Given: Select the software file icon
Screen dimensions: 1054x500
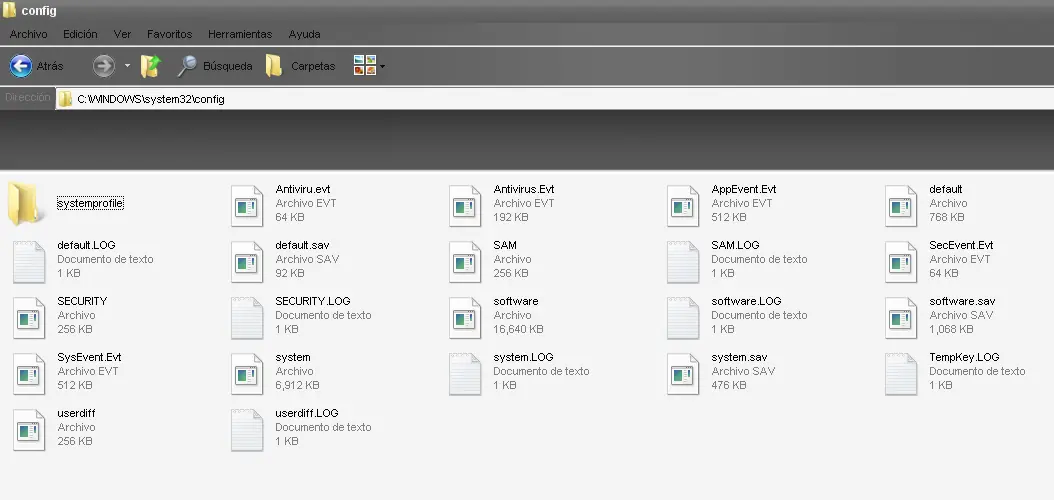Looking at the screenshot, I should [x=465, y=318].
